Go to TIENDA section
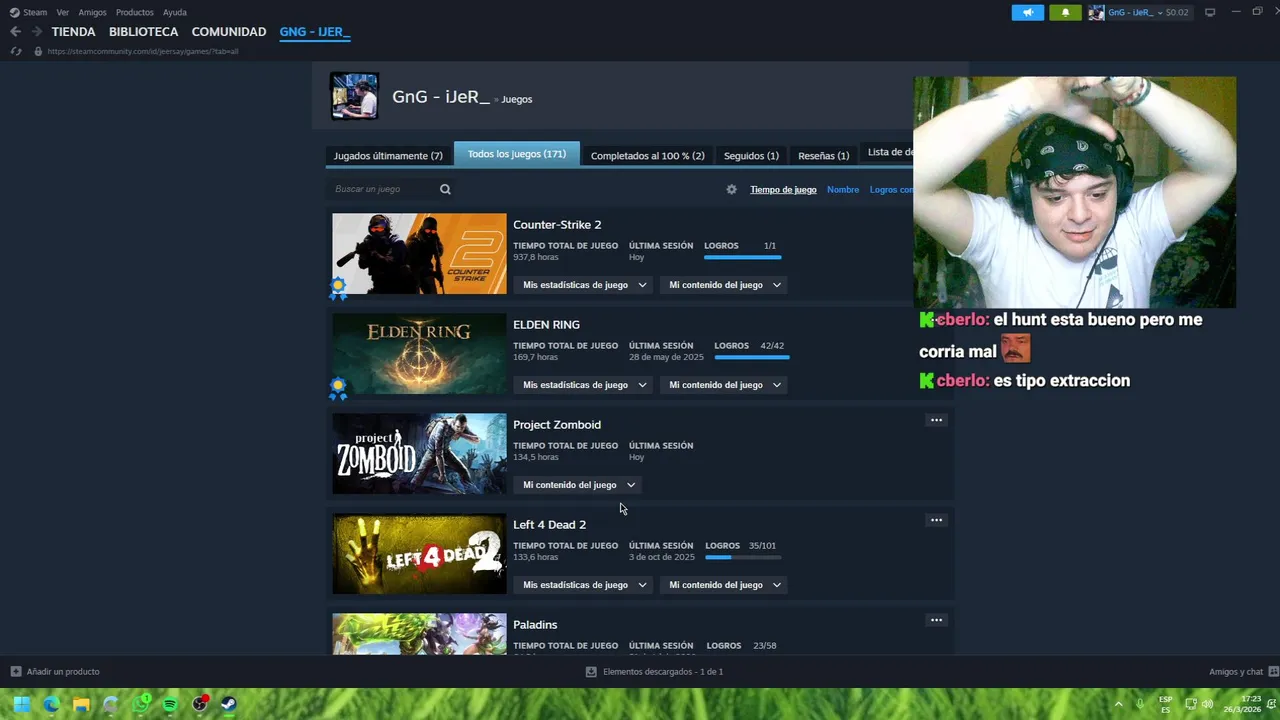Image resolution: width=1280 pixels, height=720 pixels. pos(73,32)
